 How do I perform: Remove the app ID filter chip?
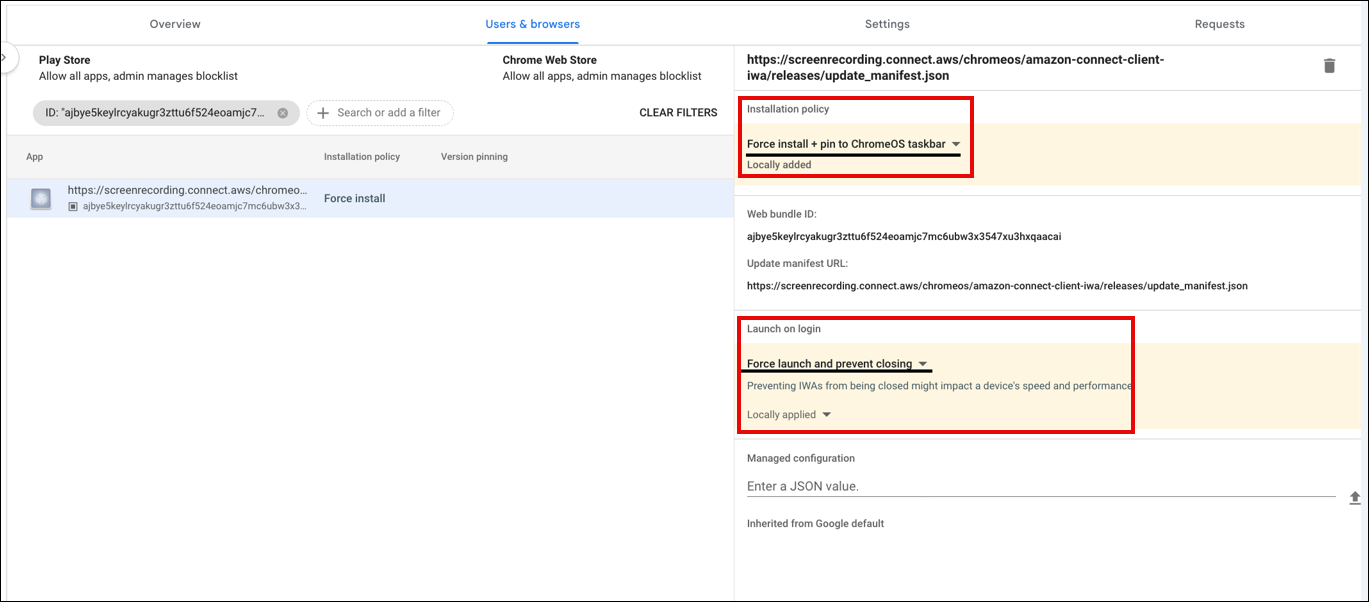tap(282, 113)
